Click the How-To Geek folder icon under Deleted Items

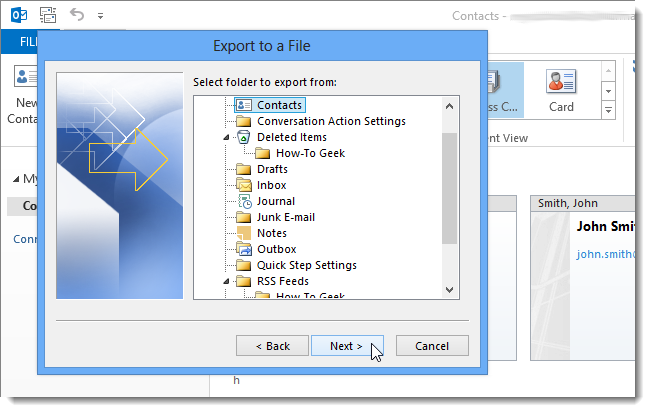point(263,153)
